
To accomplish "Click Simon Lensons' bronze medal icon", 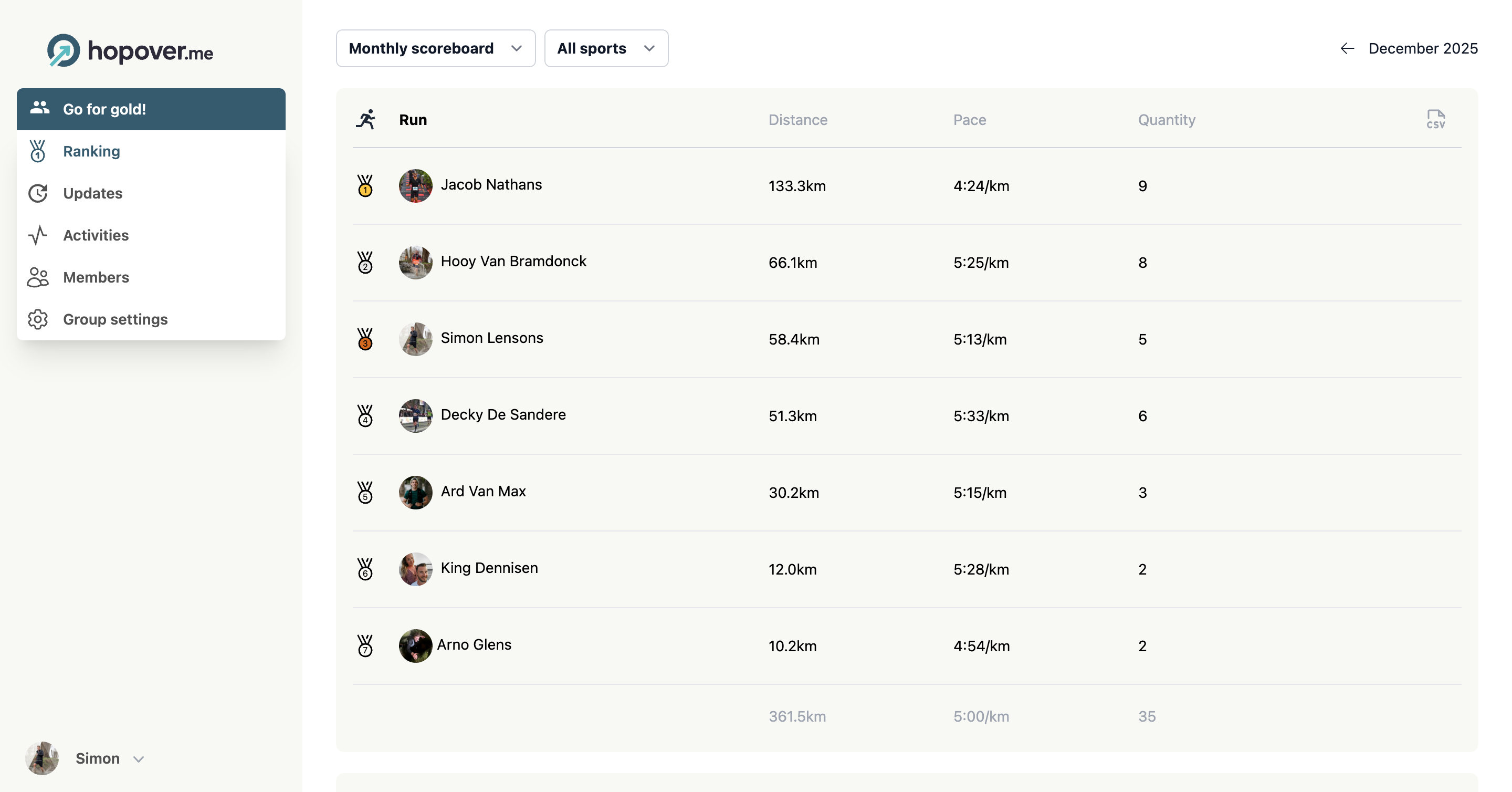I will [x=365, y=339].
